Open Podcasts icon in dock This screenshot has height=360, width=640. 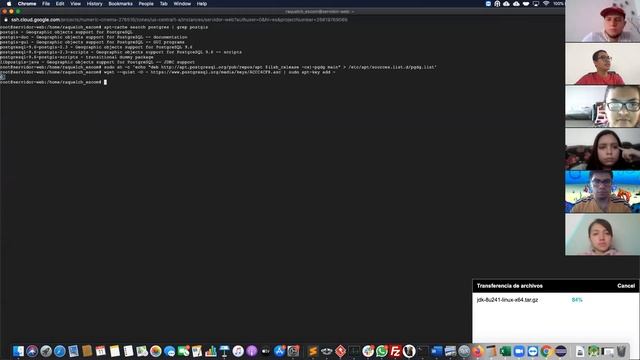pos(252,351)
